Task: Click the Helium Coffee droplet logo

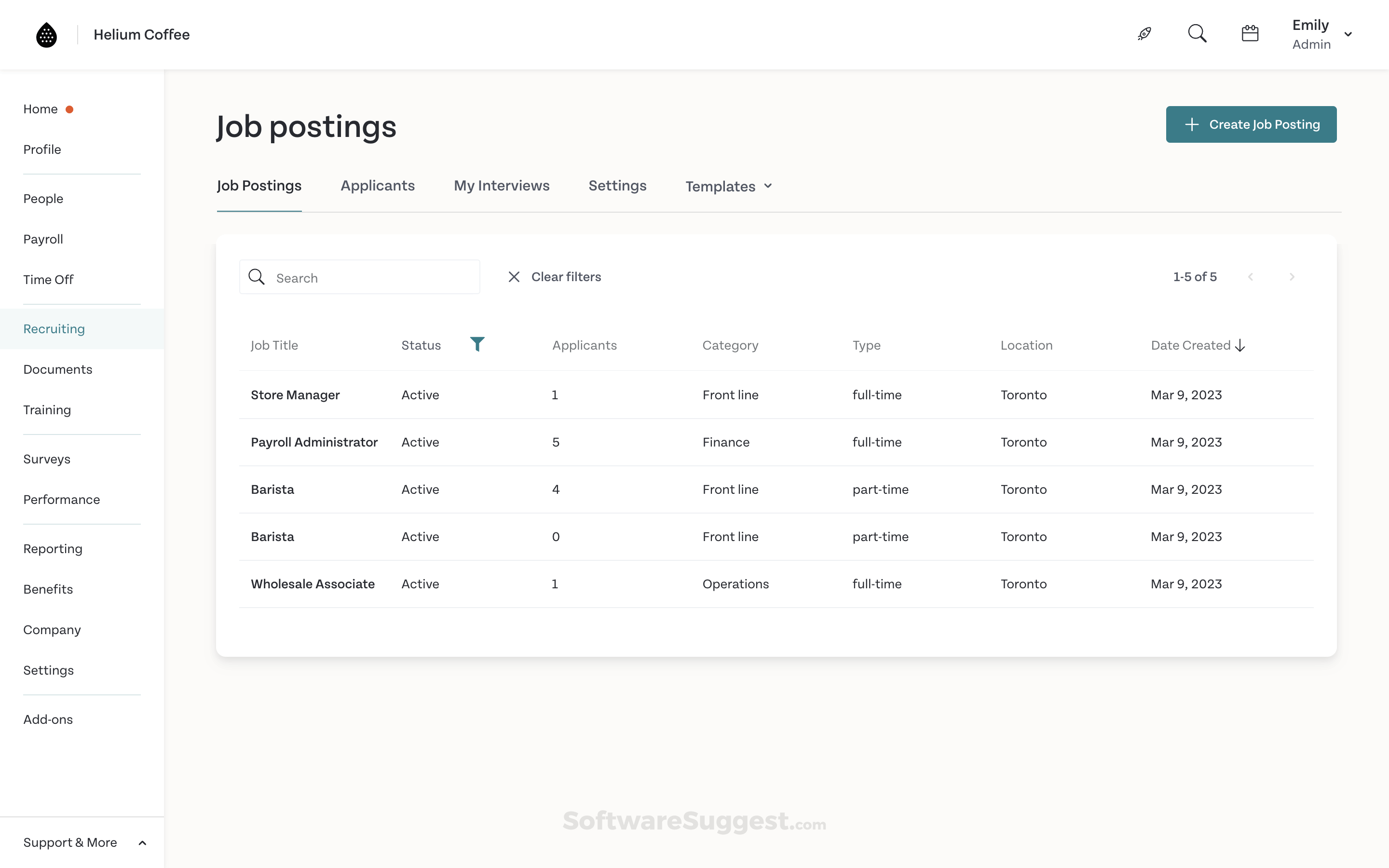Action: (46, 35)
